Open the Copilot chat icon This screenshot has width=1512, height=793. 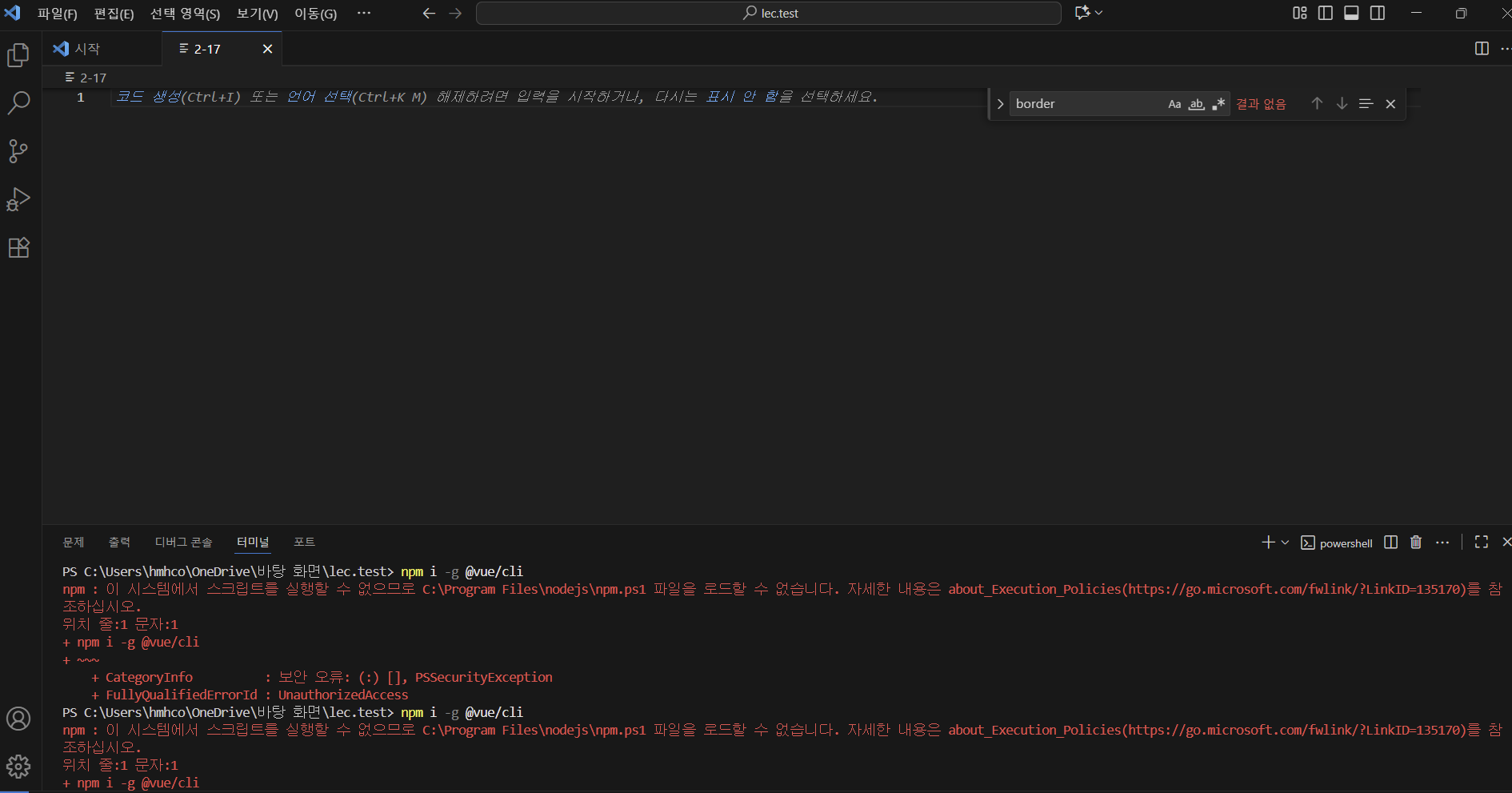[1082, 13]
